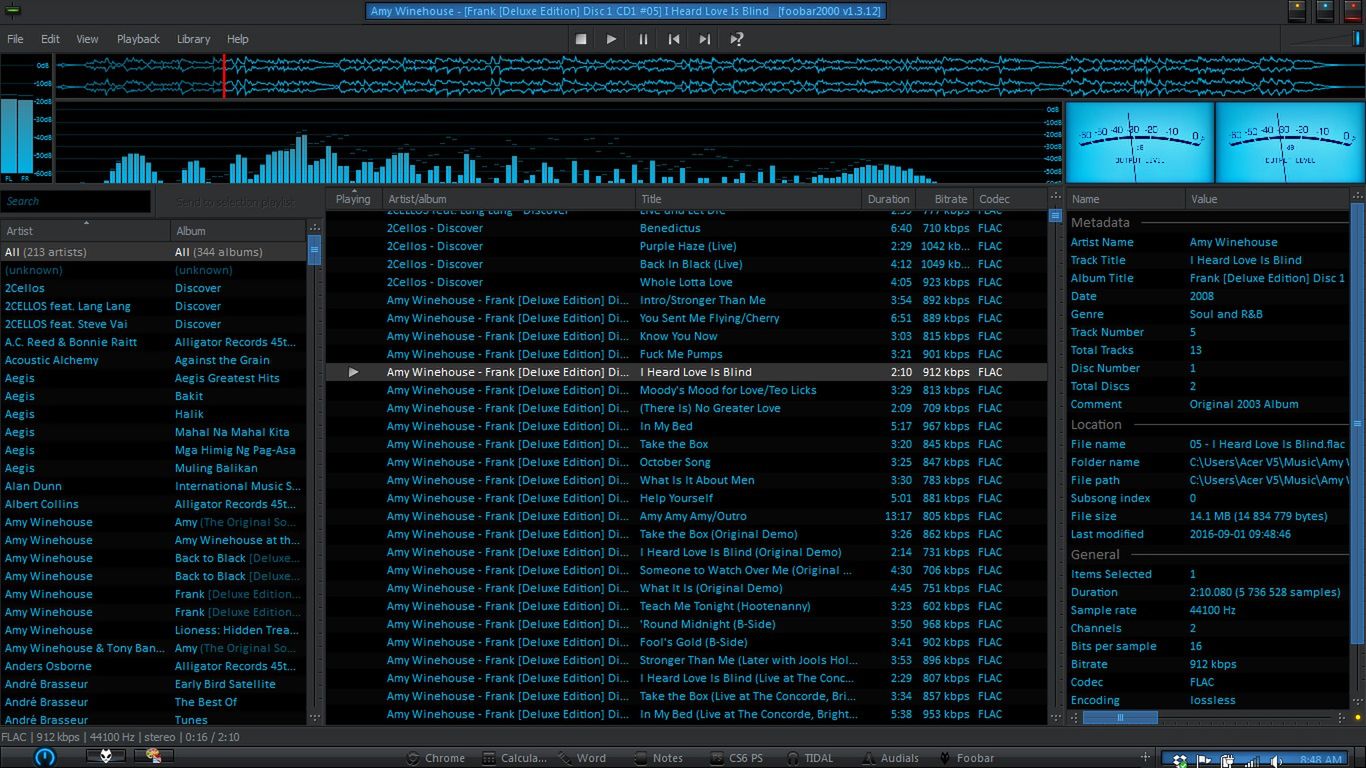This screenshot has width=1366, height=768.
Task: Select the track 'Teach Me Tonight (Hootenanny)'
Action: (725, 606)
